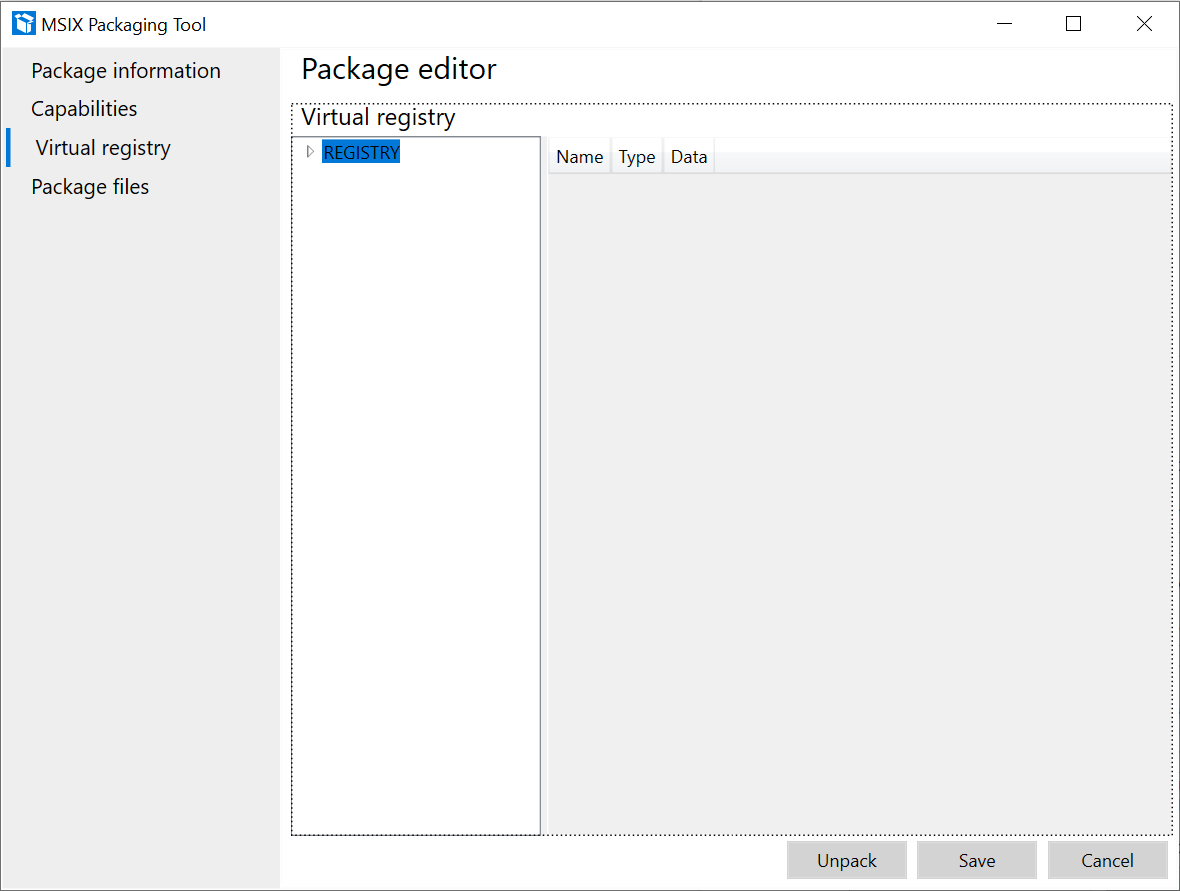1180x891 pixels.
Task: Maximize the MSIX Packaging Tool window
Action: click(1074, 24)
